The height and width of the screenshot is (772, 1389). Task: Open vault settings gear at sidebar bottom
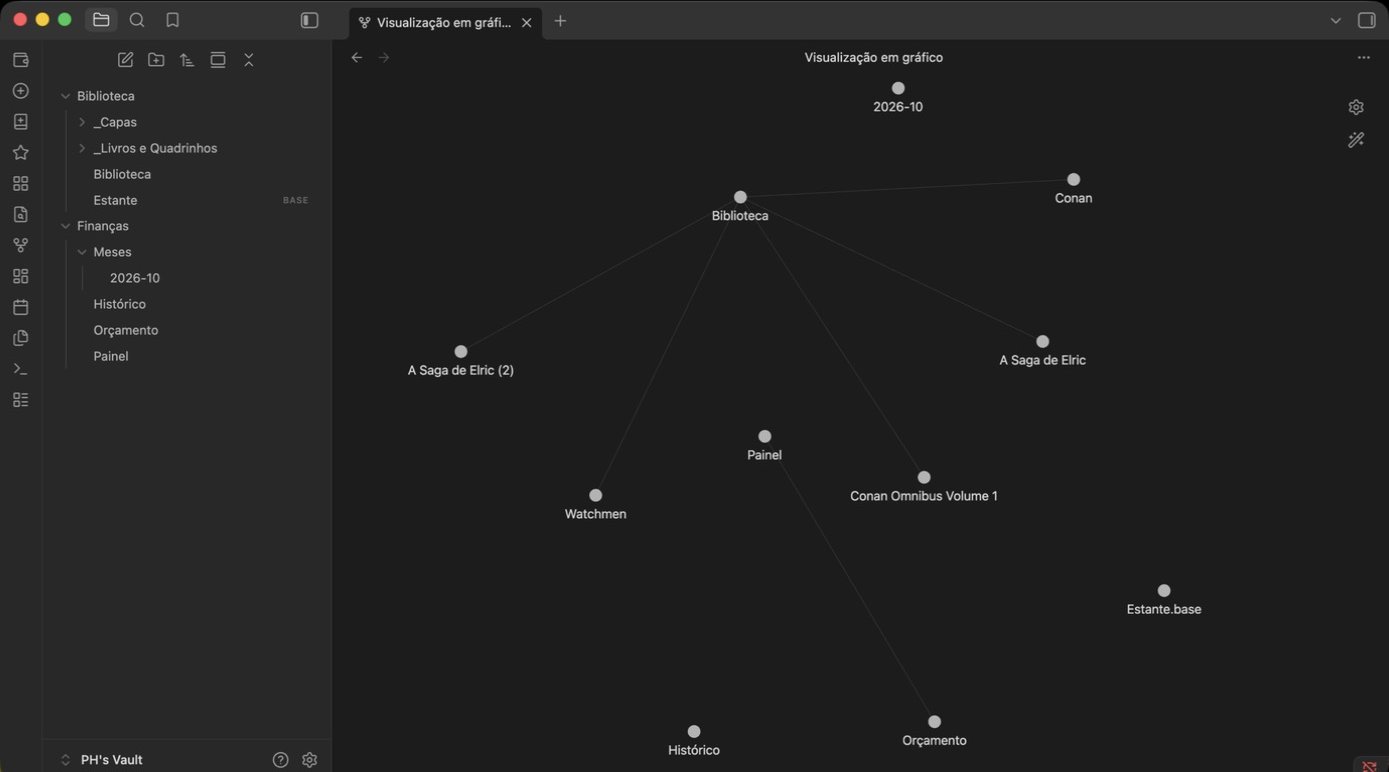point(310,760)
